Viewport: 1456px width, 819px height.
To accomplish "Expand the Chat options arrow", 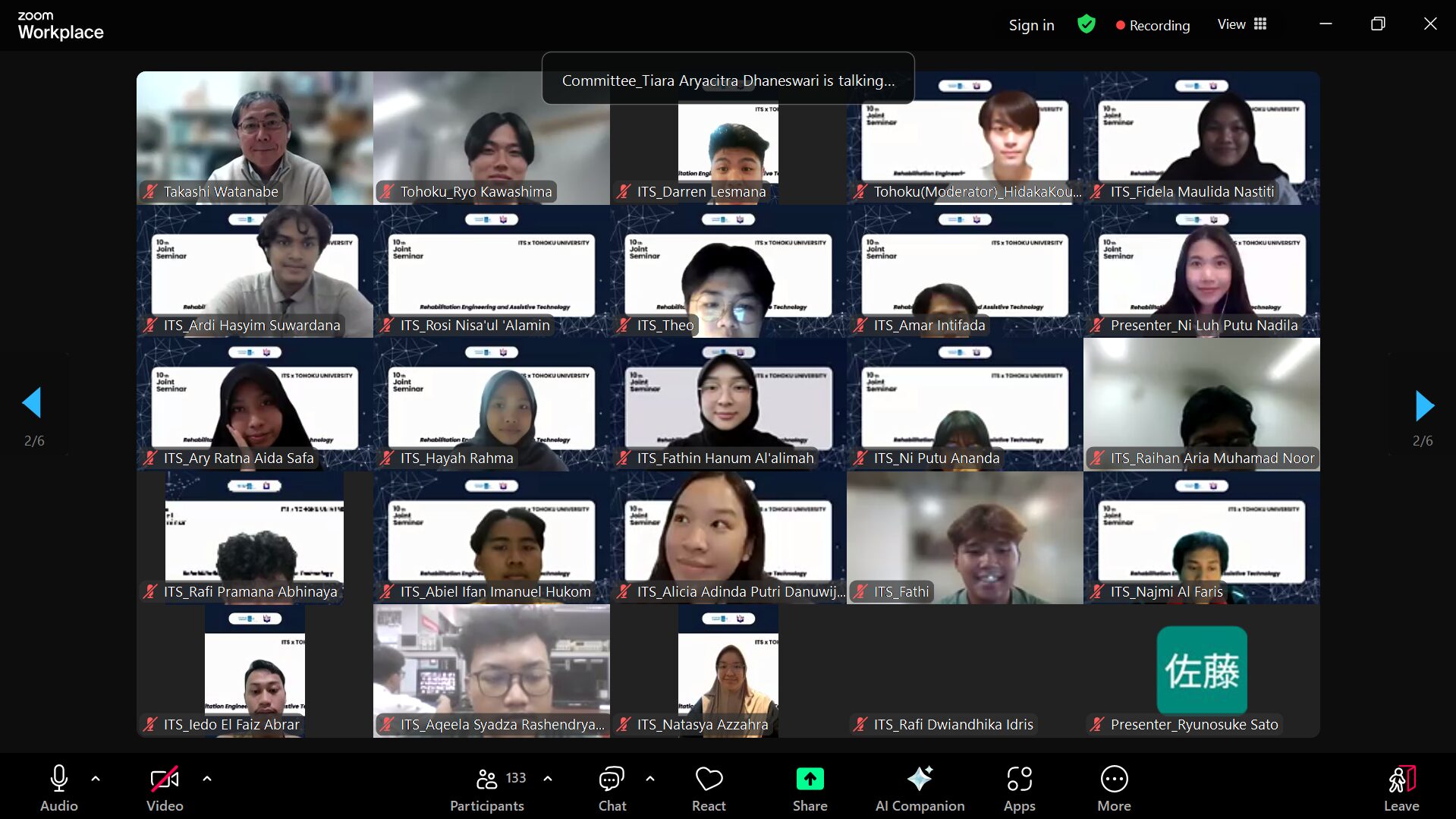I will pyautogui.click(x=650, y=779).
